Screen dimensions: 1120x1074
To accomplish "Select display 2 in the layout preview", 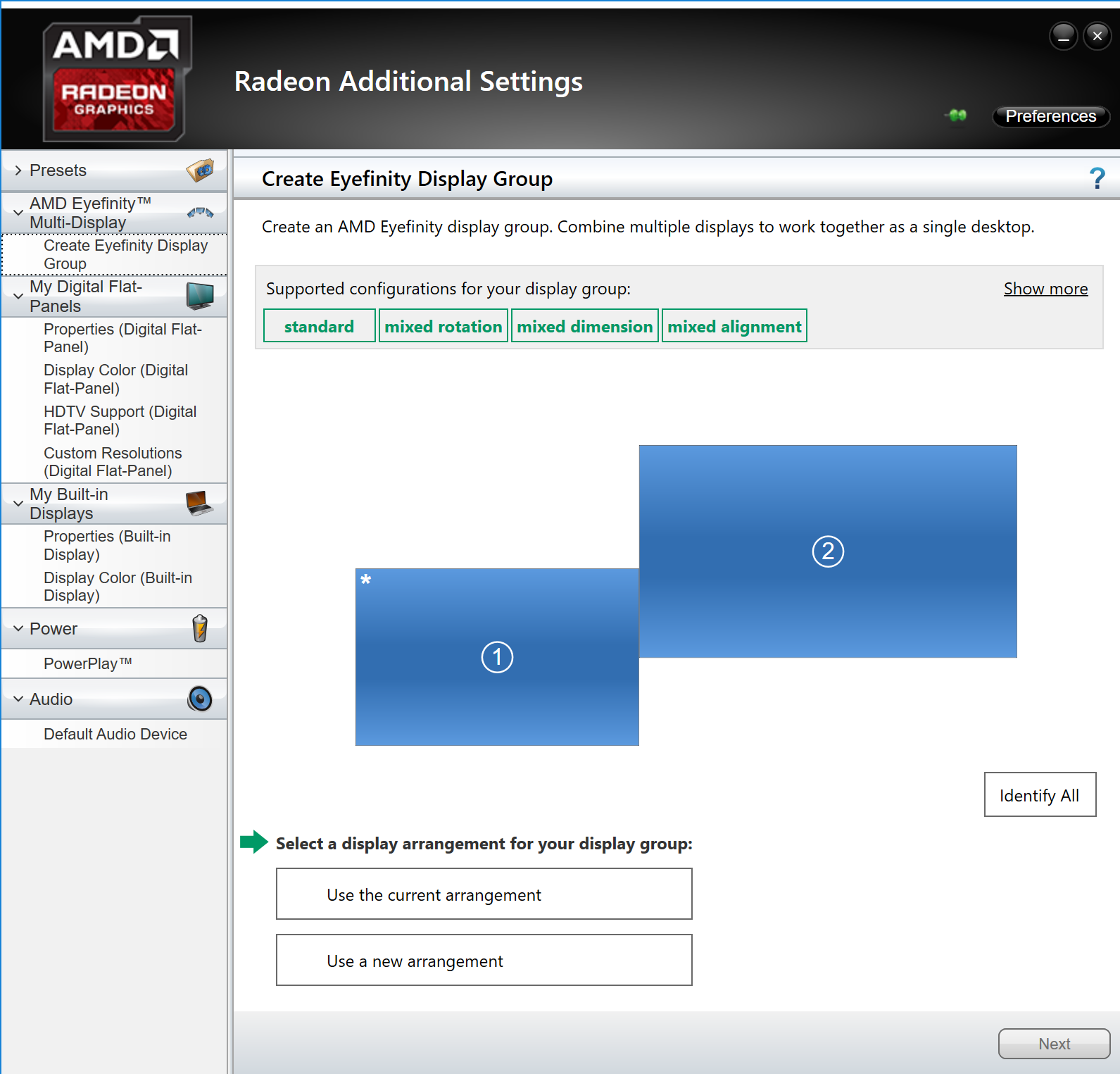I will pos(828,551).
